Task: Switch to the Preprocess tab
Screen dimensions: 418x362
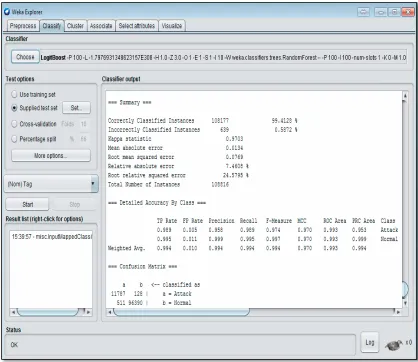Action: 23,26
